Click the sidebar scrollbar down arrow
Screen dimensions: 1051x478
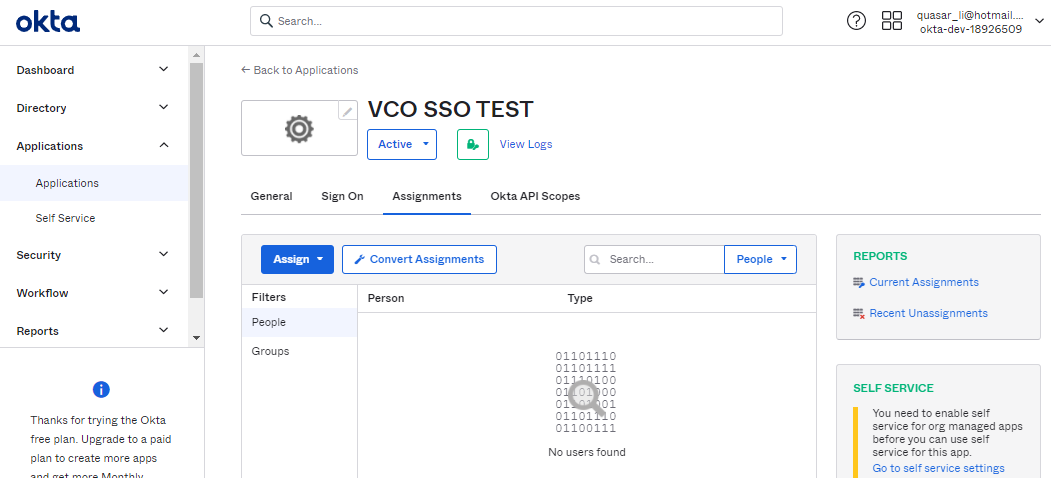(196, 338)
